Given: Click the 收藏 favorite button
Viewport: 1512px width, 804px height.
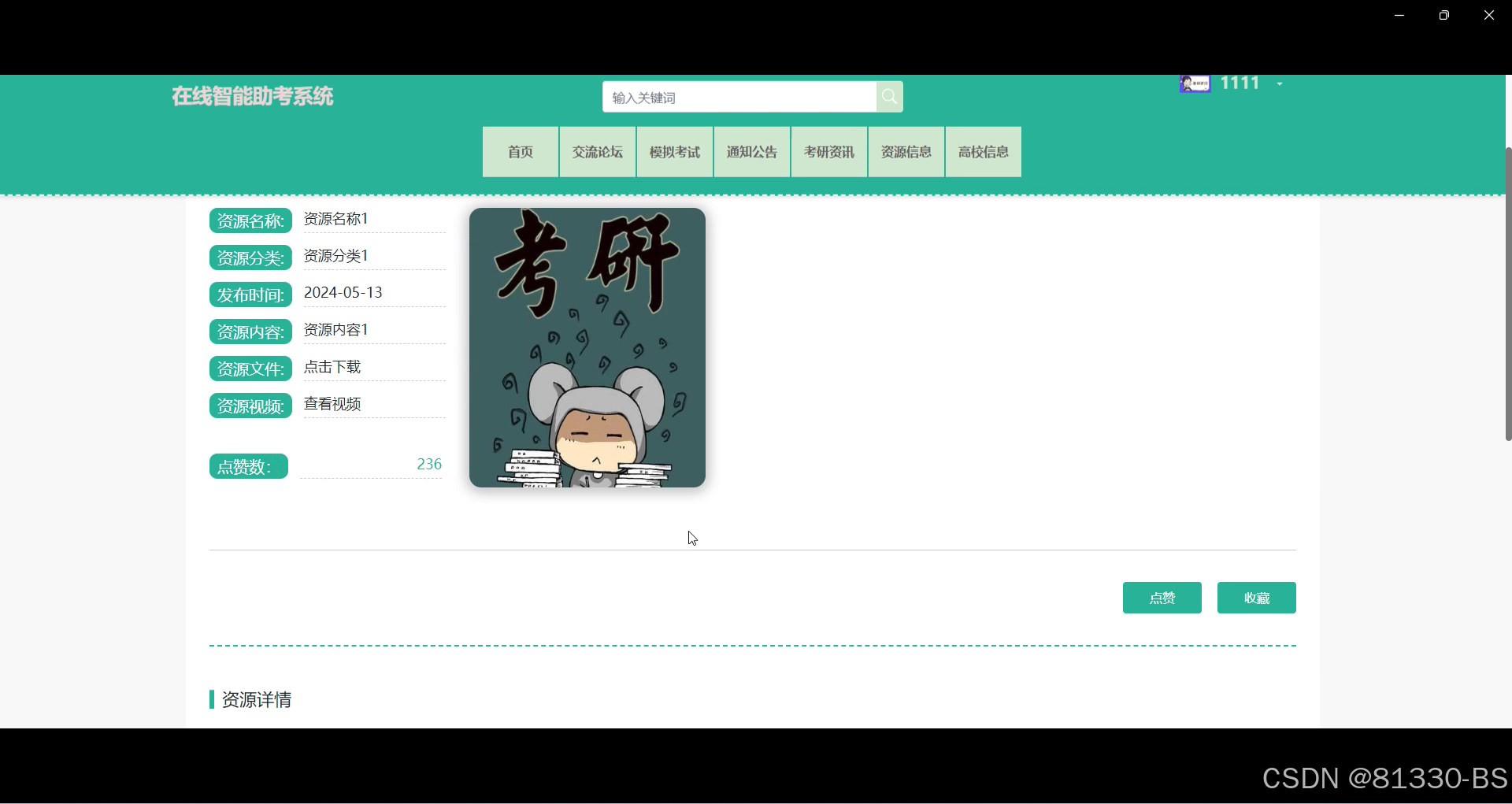Looking at the screenshot, I should [x=1257, y=598].
